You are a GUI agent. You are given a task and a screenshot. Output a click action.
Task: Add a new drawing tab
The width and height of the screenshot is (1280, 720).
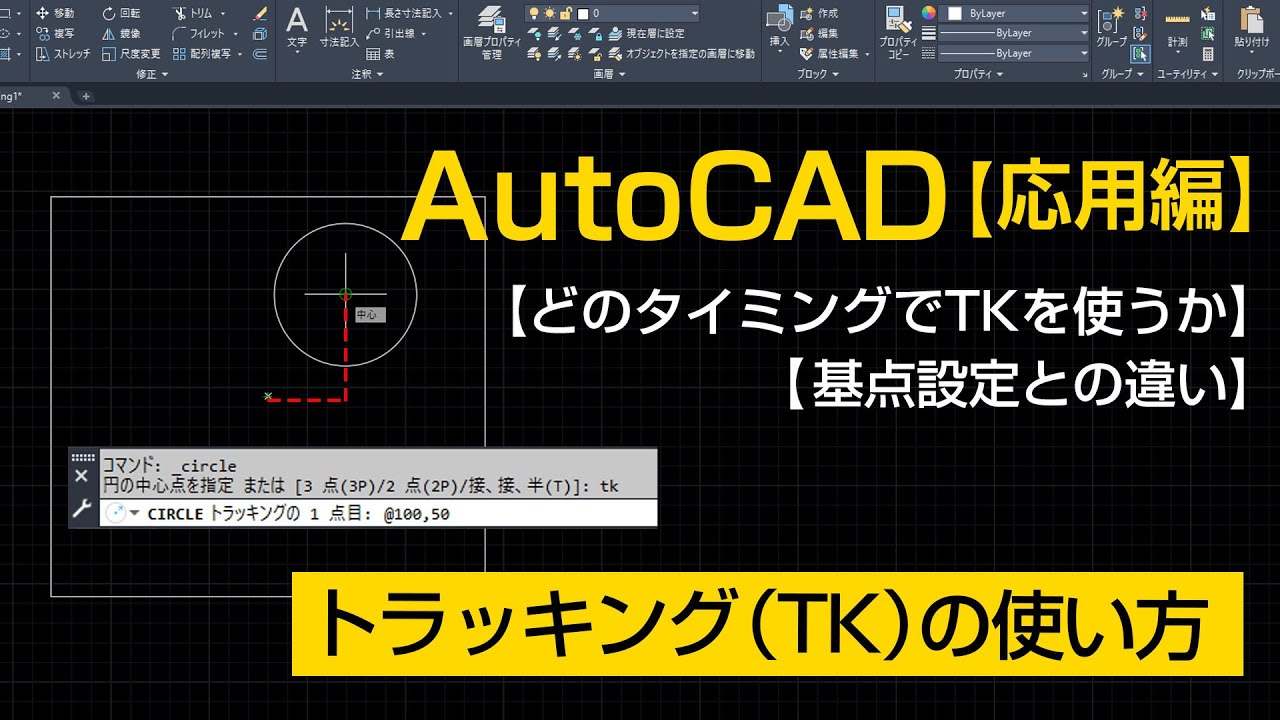86,96
